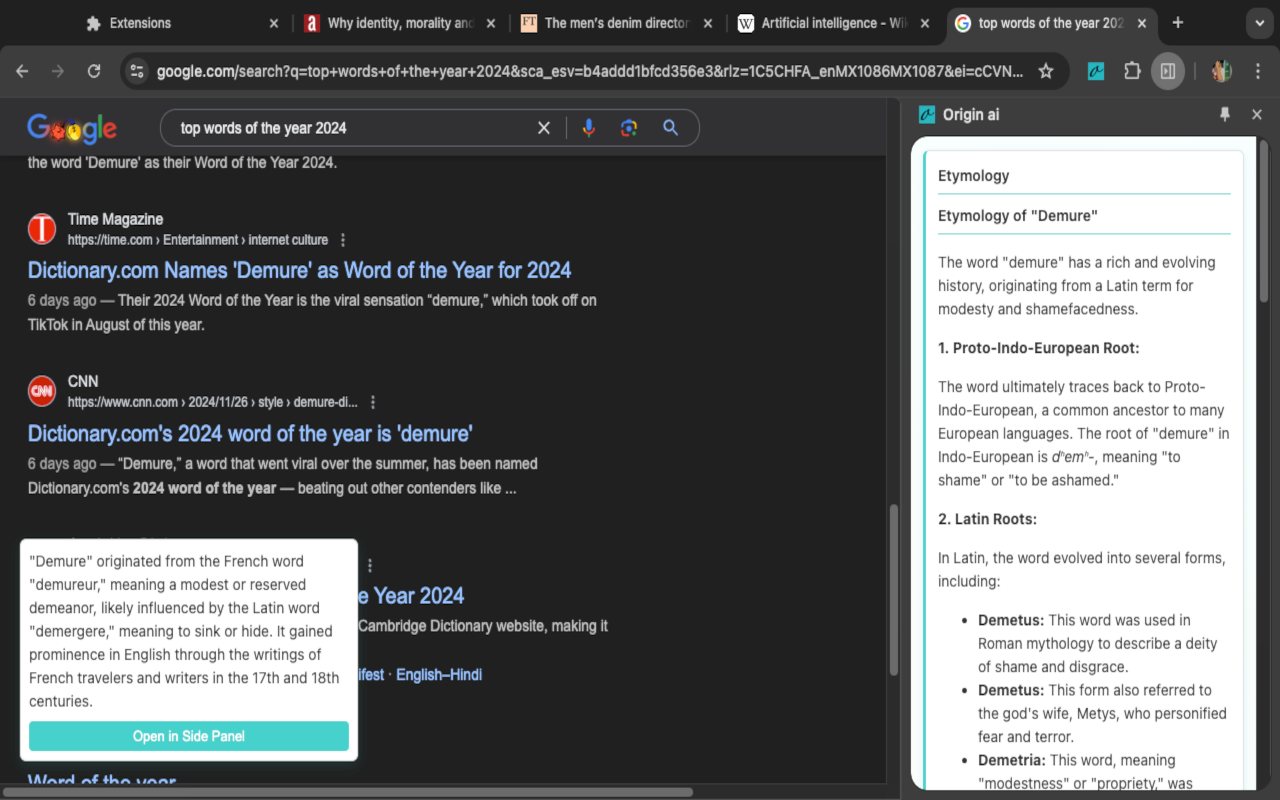Open the Chrome profile avatar
The height and width of the screenshot is (800, 1280).
[1221, 71]
